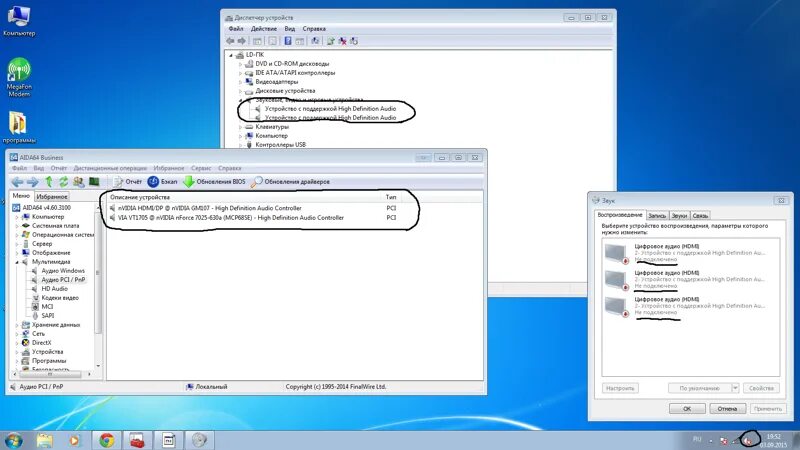Image resolution: width=800 pixels, height=450 pixels.
Task: Open Google Chrome from the taskbar
Action: [x=107, y=440]
